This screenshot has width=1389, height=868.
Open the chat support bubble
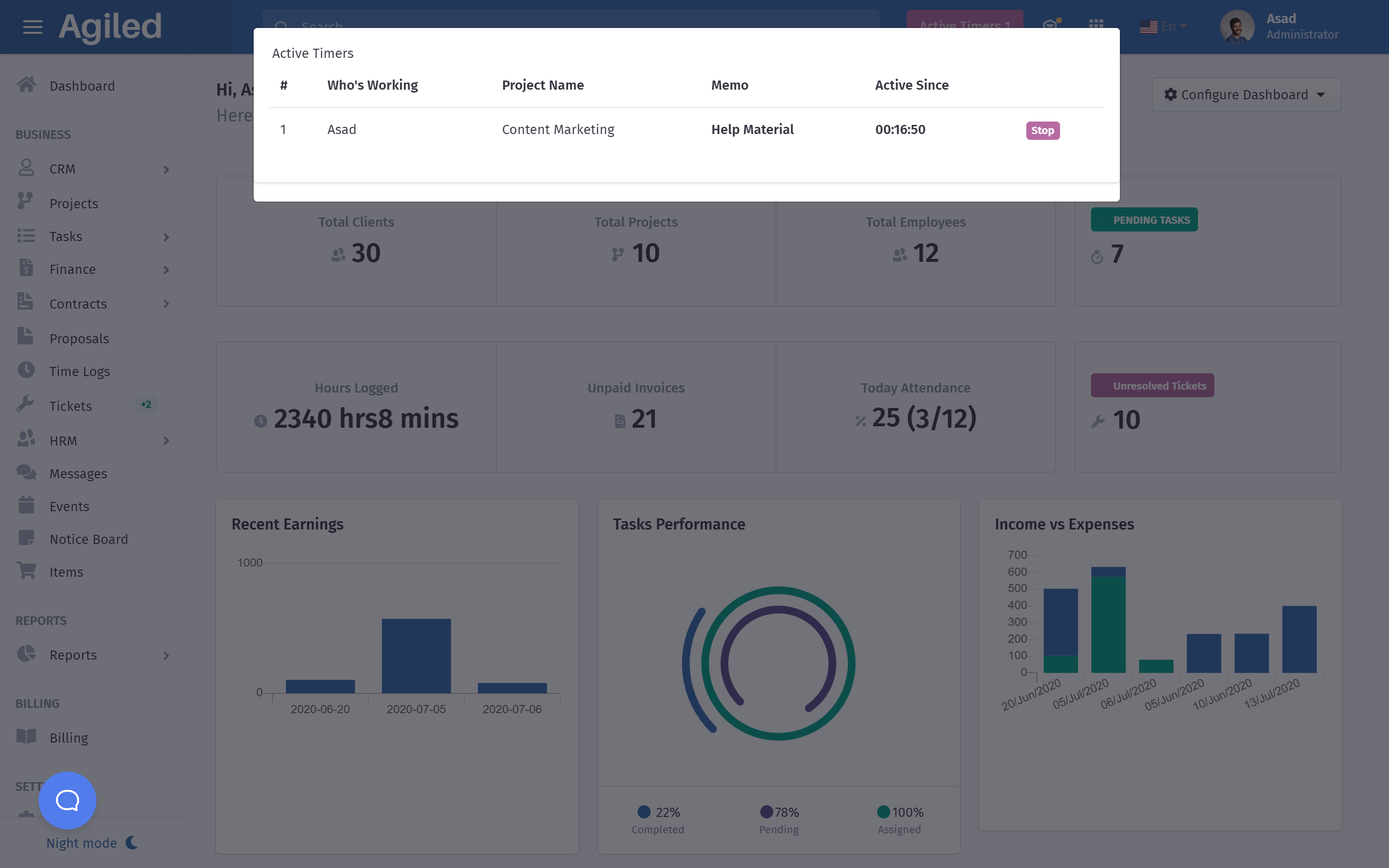click(x=67, y=800)
